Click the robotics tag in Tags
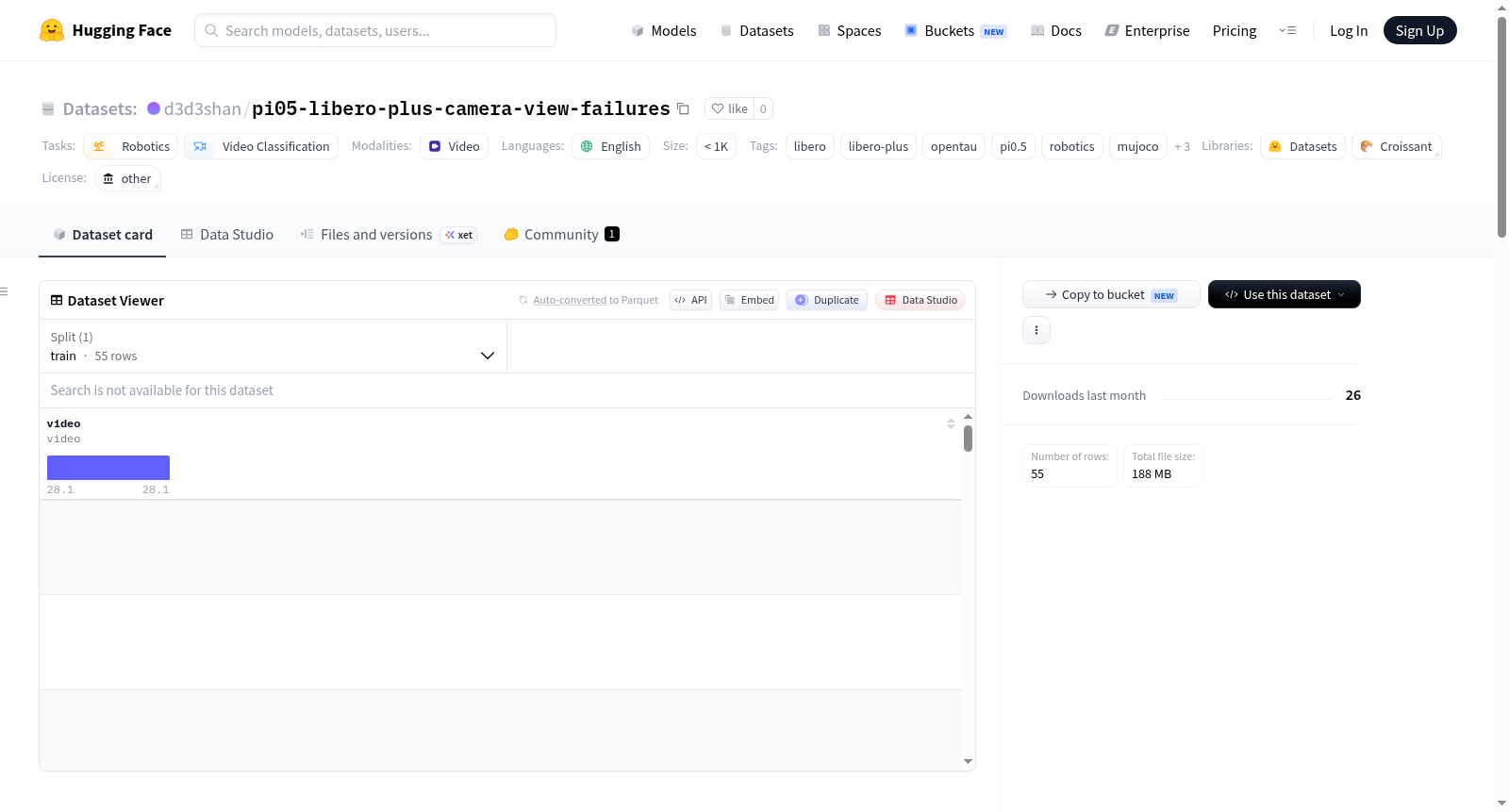This screenshot has height=812, width=1509. pos(1072,146)
